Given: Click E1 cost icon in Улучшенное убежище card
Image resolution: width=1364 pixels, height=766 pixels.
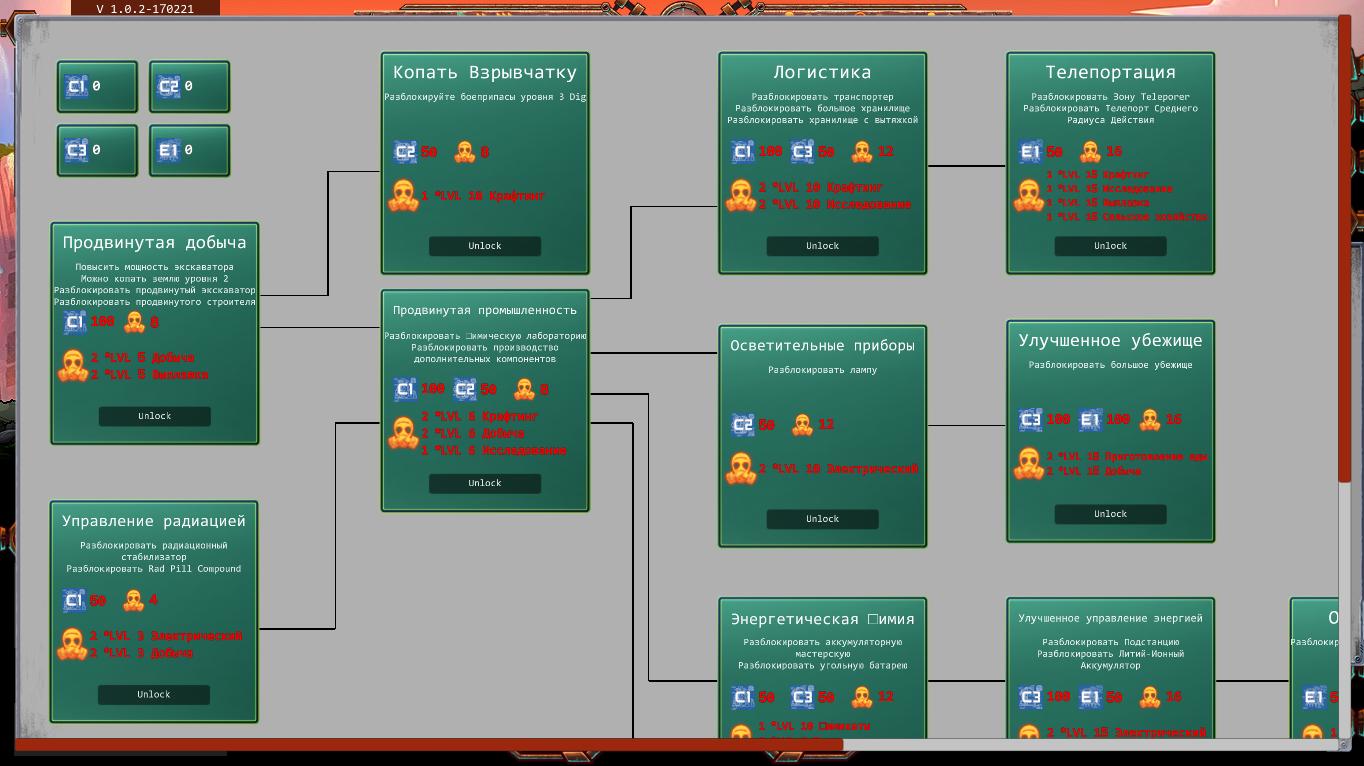Looking at the screenshot, I should 1090,420.
